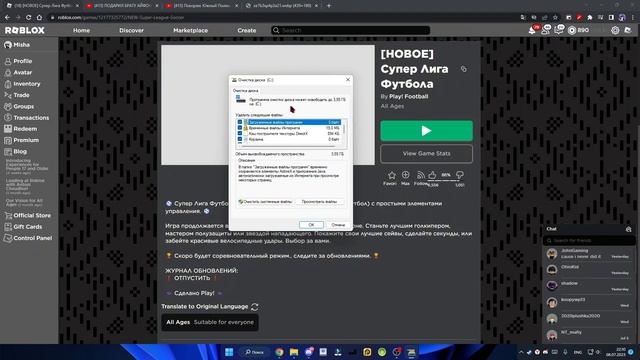Open Chrome from the taskbar
640x360 pixels.
coord(279,352)
